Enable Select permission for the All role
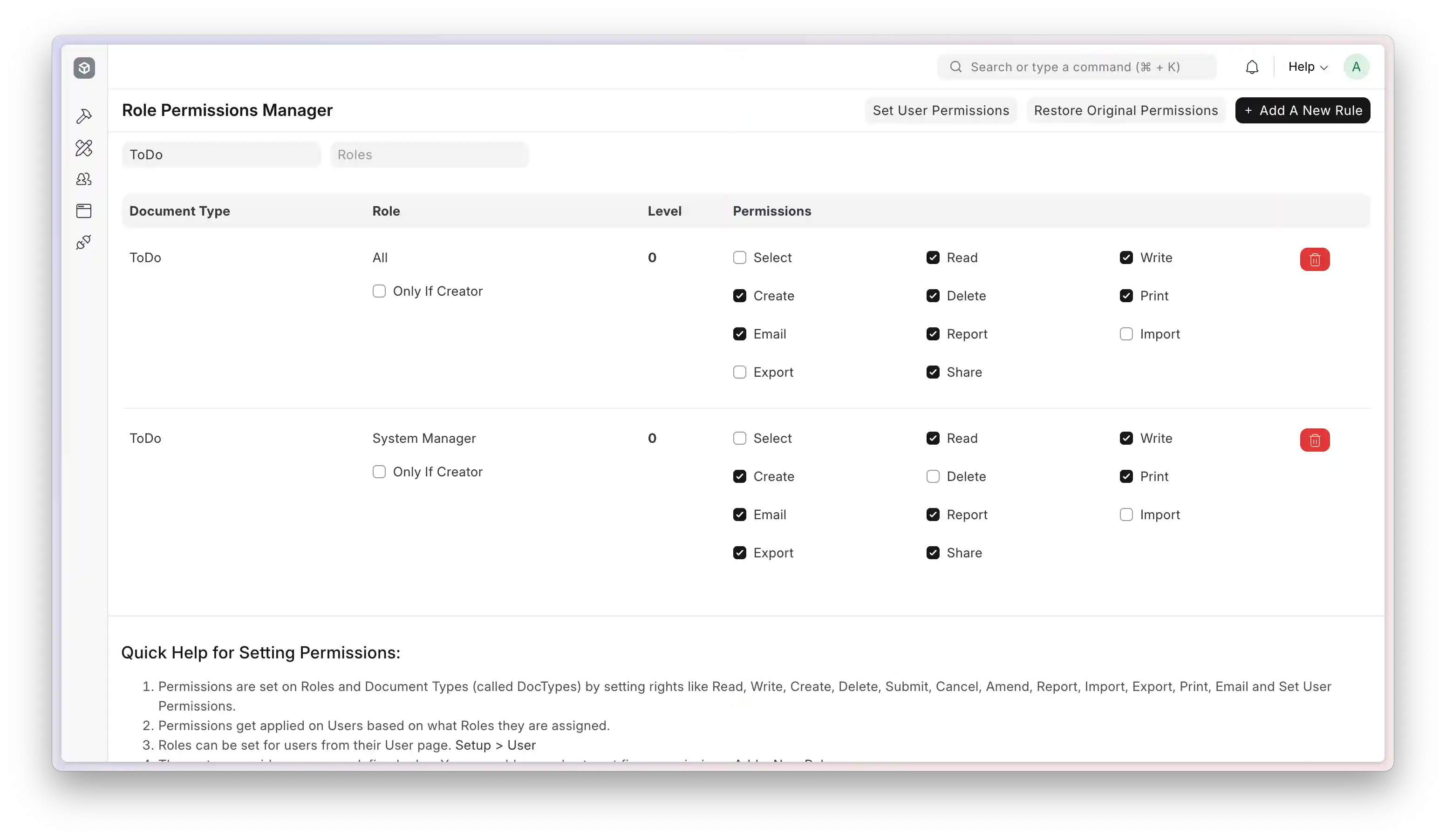1446x840 pixels. 739,257
